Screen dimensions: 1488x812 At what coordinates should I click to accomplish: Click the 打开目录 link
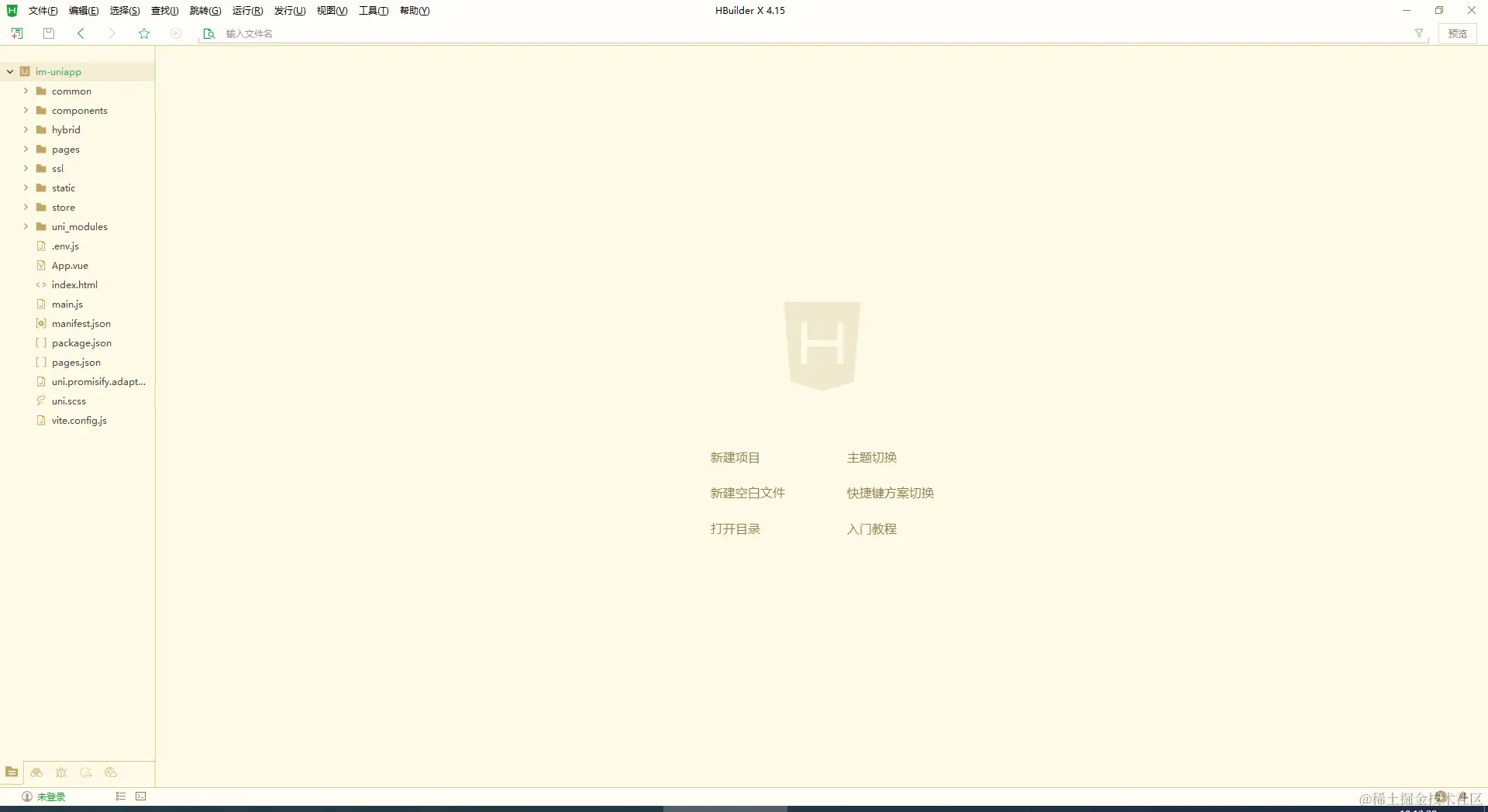pyautogui.click(x=735, y=529)
